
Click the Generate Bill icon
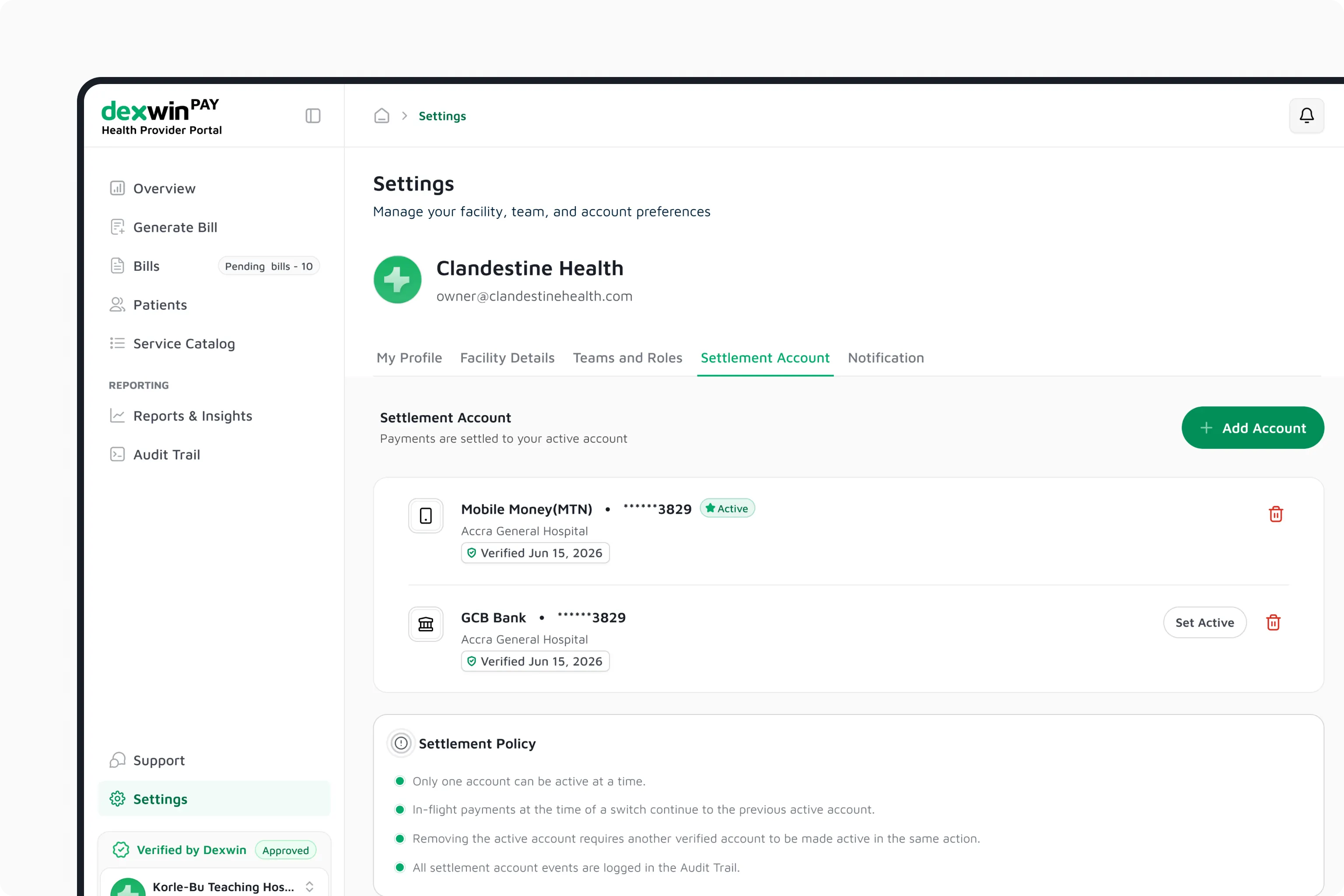point(117,227)
